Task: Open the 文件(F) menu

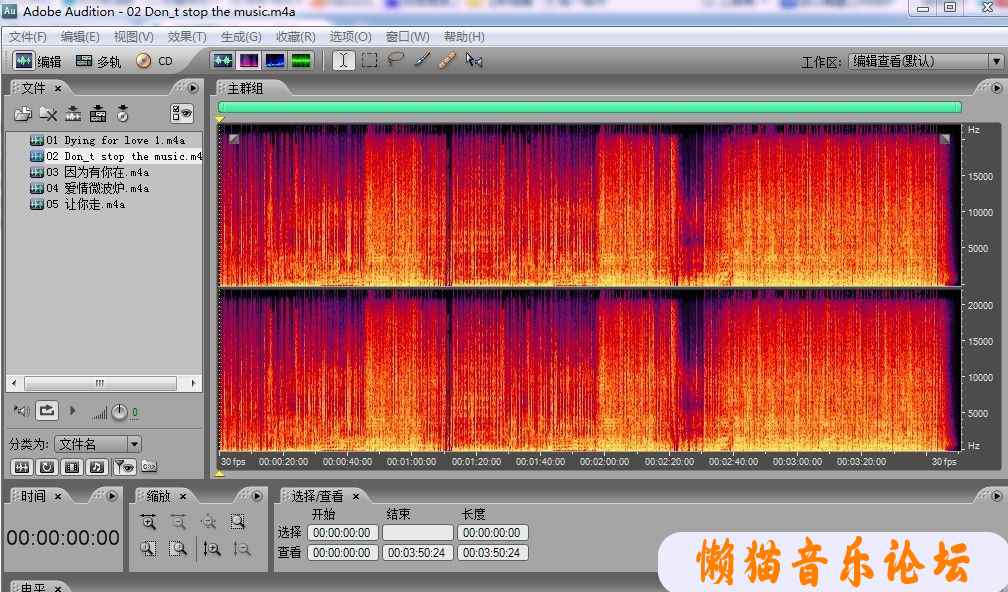Action: (28, 37)
